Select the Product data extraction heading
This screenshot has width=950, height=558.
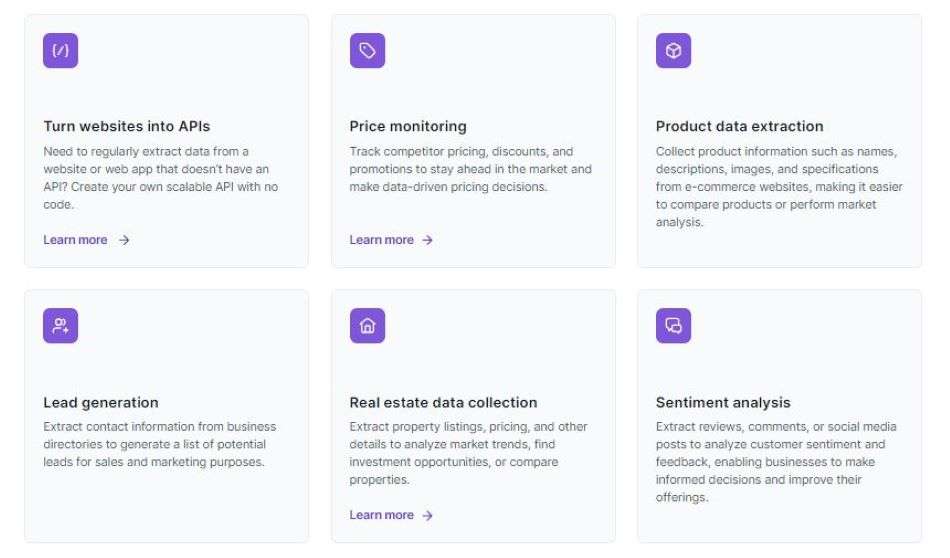739,126
